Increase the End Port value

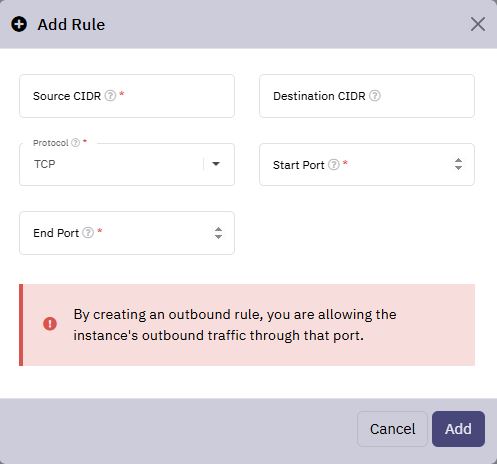[218, 229]
